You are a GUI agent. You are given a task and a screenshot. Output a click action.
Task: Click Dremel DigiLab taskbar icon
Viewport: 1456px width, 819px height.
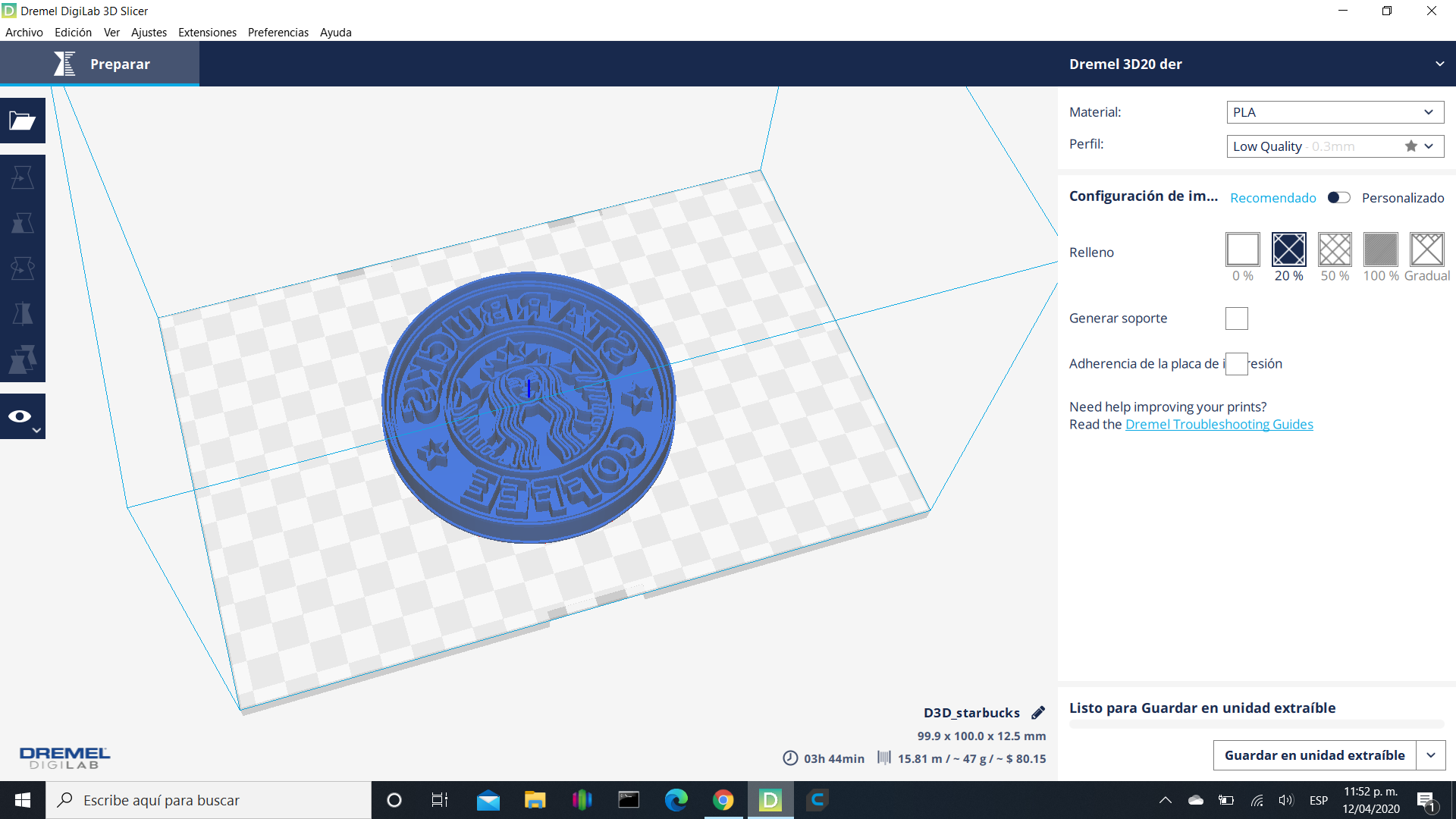tap(770, 800)
